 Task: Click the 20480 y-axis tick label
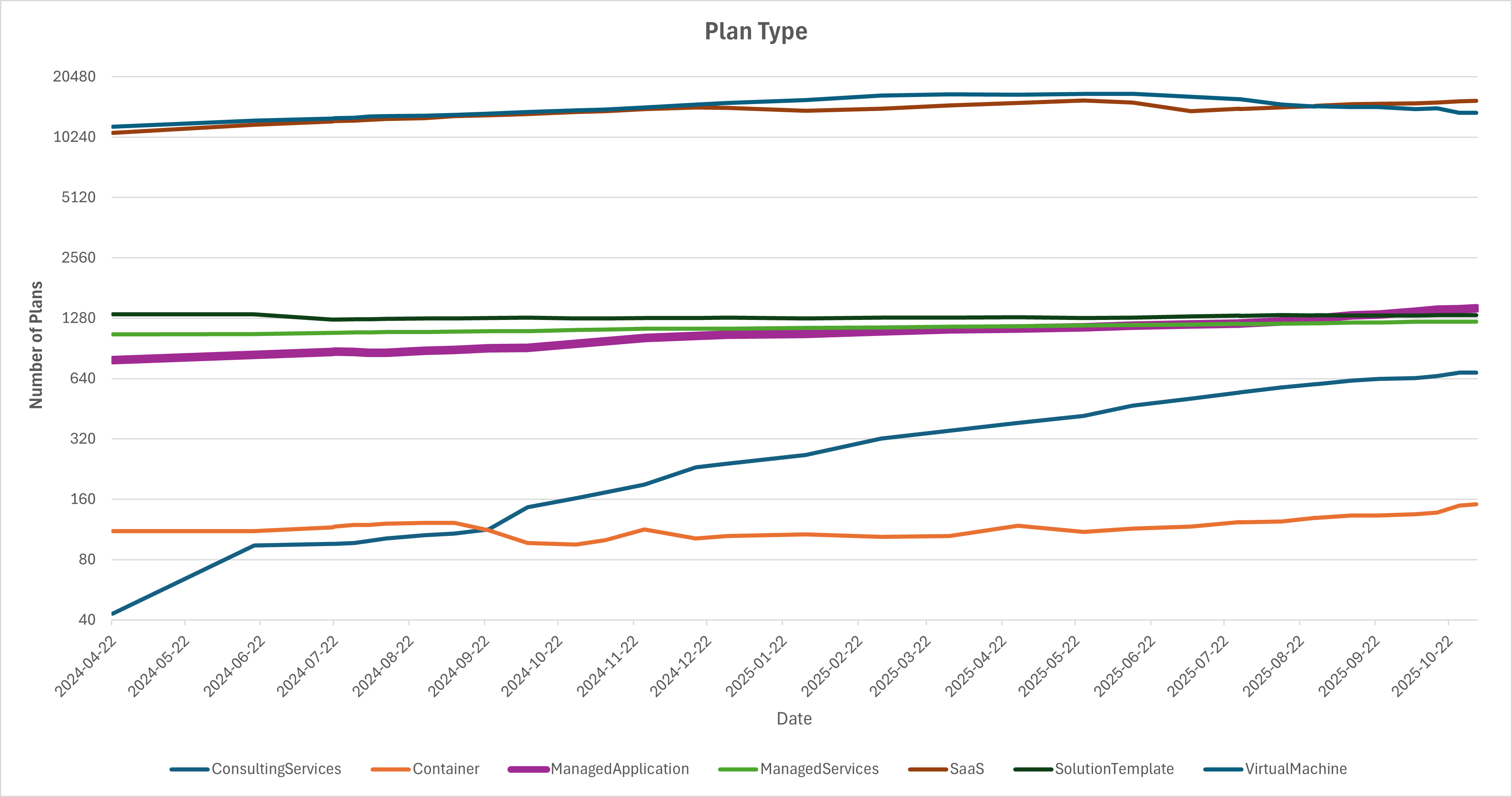coord(74,76)
